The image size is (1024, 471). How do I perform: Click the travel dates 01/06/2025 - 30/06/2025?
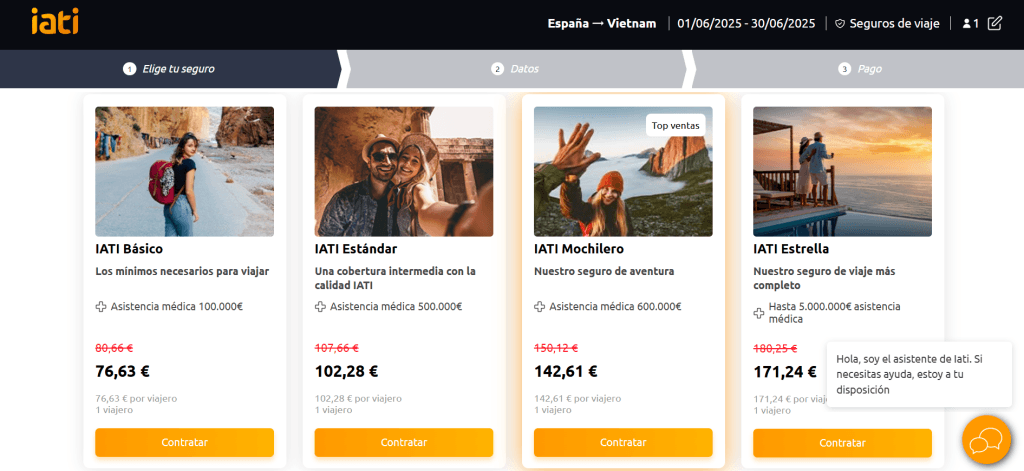pos(746,24)
